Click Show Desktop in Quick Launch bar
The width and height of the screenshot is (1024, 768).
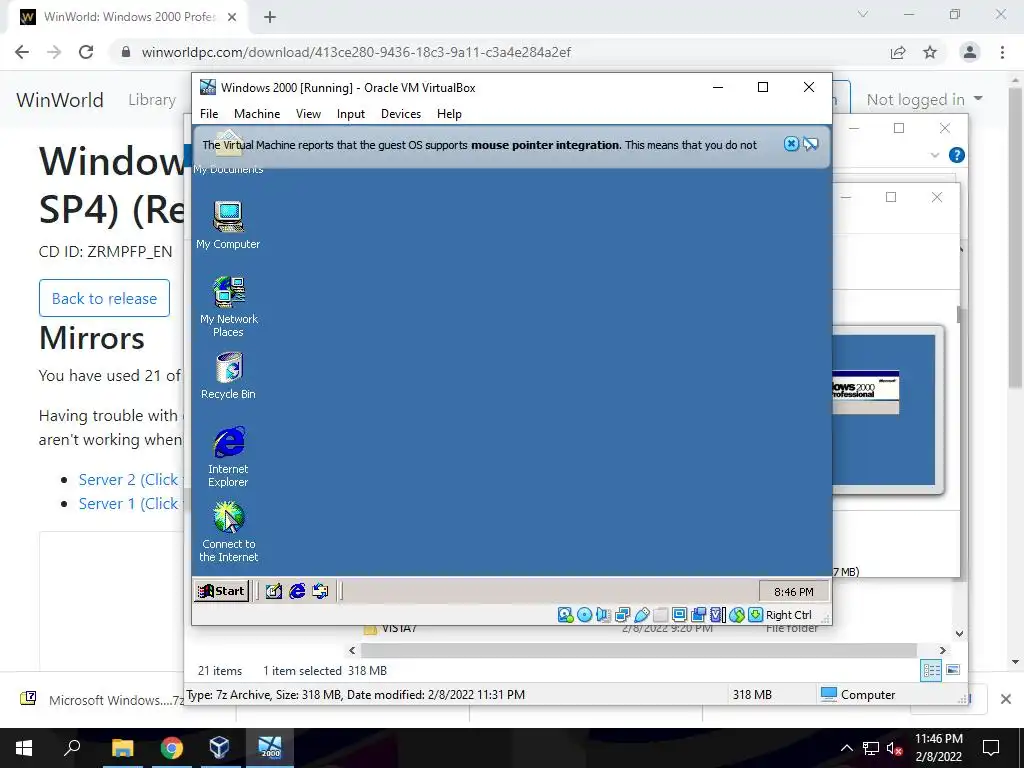[274, 592]
